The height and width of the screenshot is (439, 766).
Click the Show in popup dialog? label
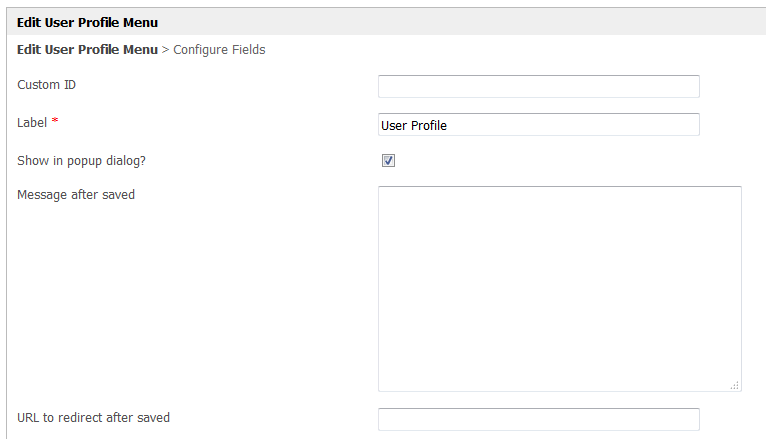tap(81, 160)
